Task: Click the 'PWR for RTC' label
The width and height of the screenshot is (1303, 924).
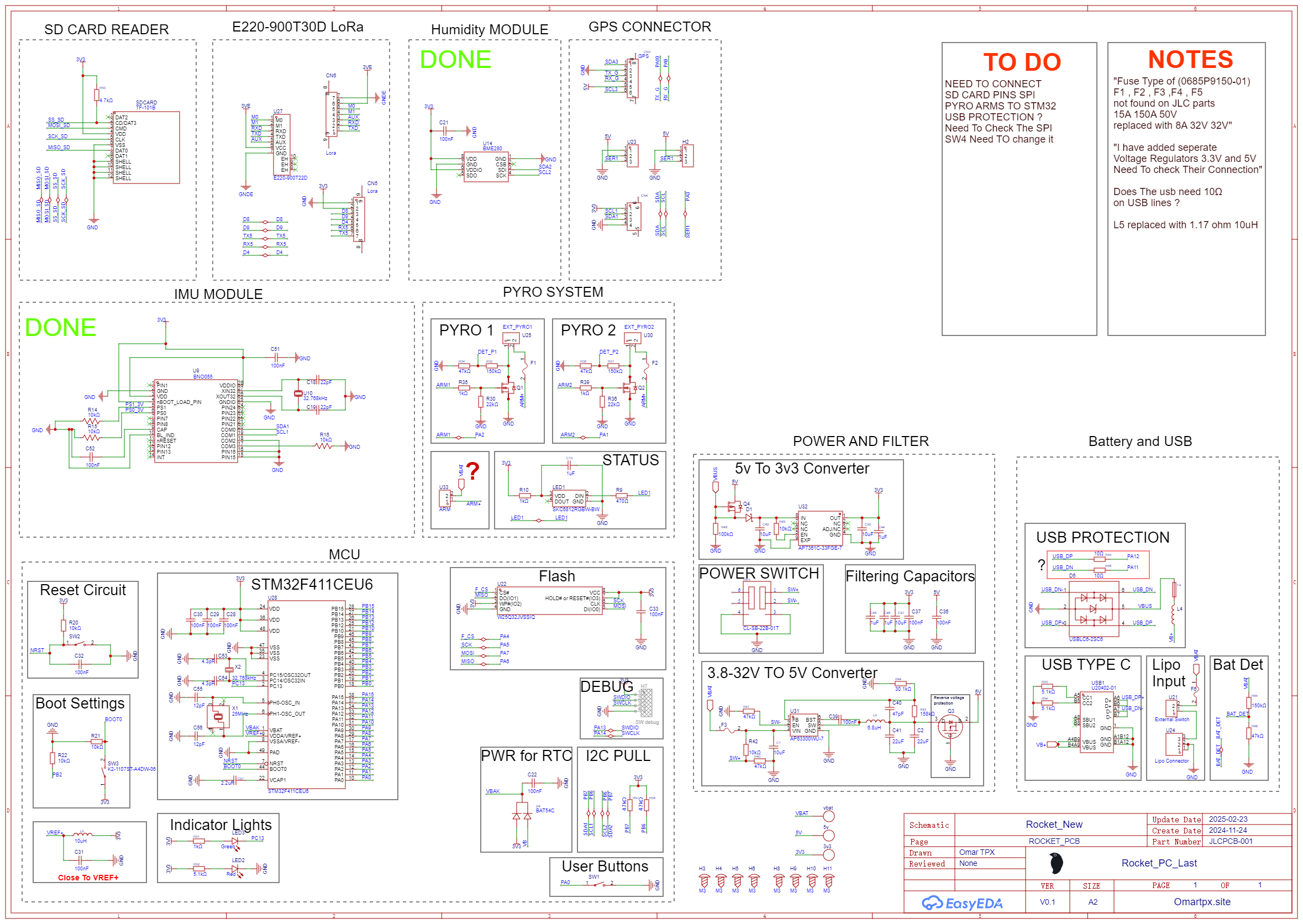Action: (x=526, y=755)
